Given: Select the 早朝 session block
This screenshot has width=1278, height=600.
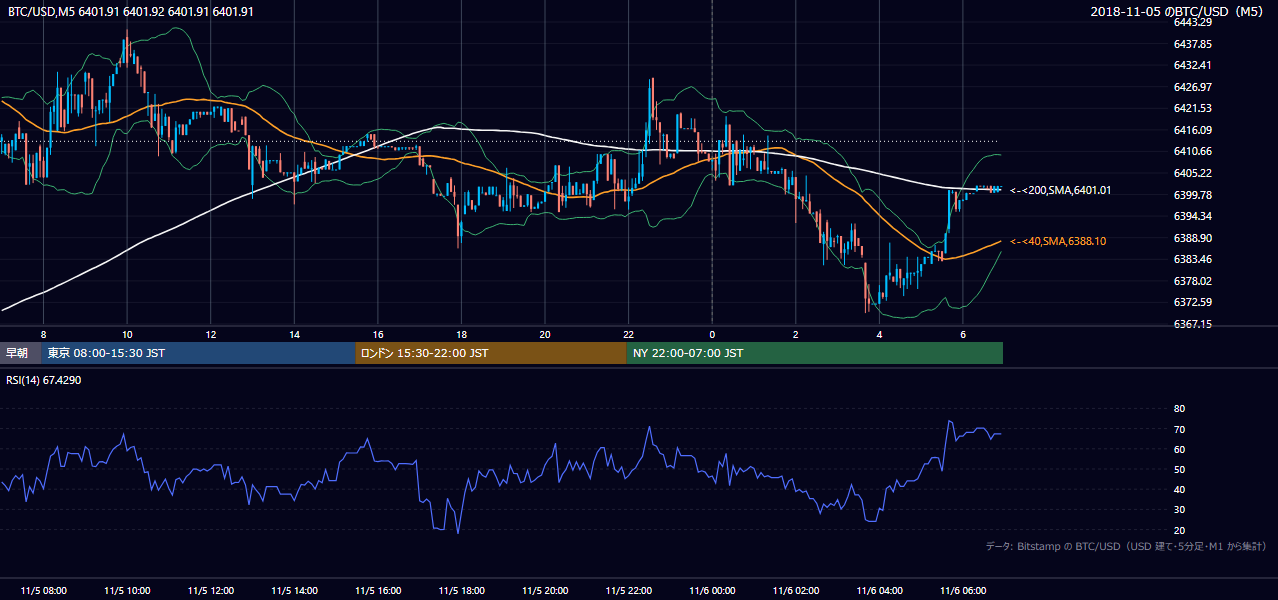Looking at the screenshot, I should point(20,353).
